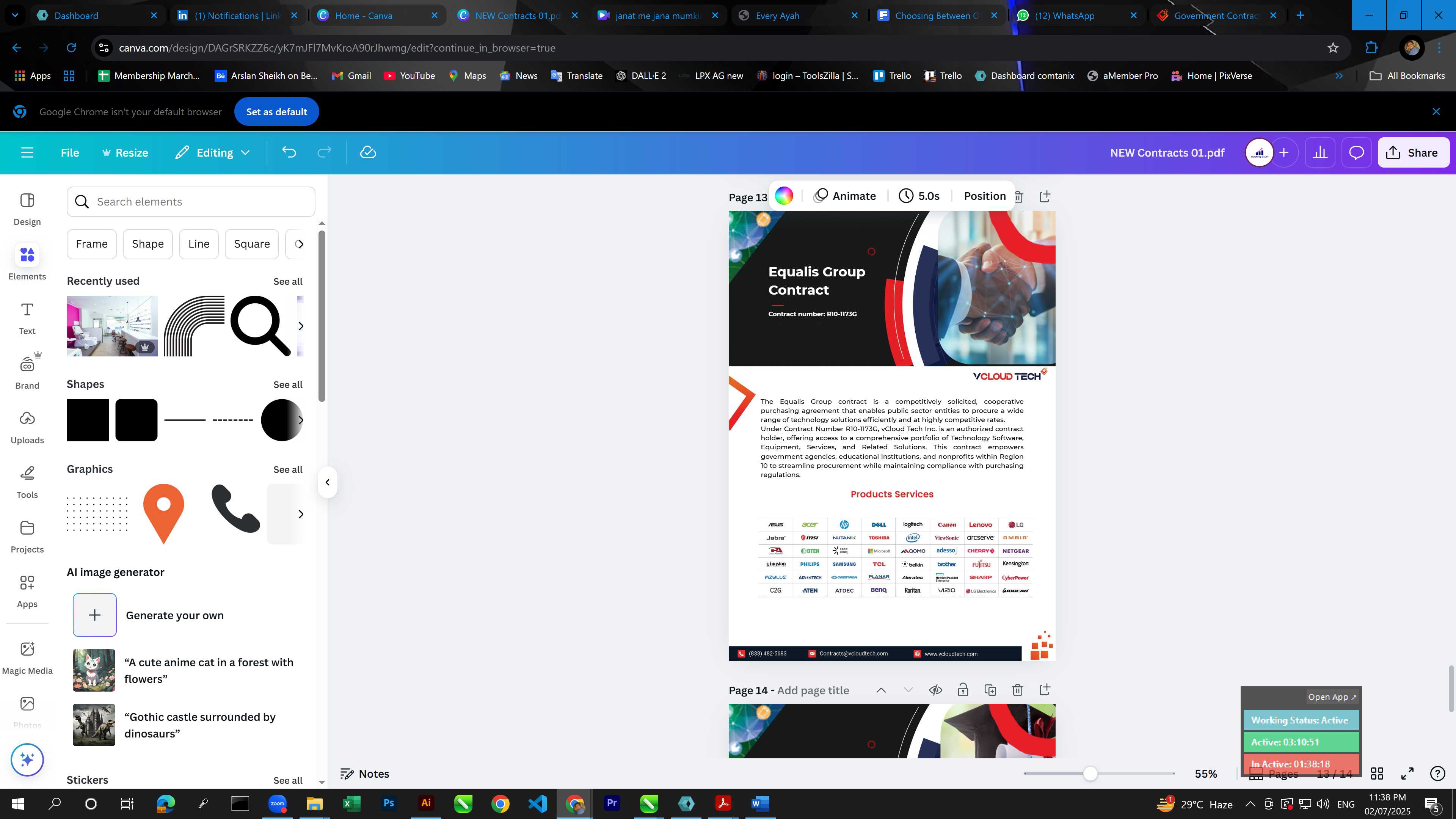
Task: Click the Animate button
Action: [845, 196]
